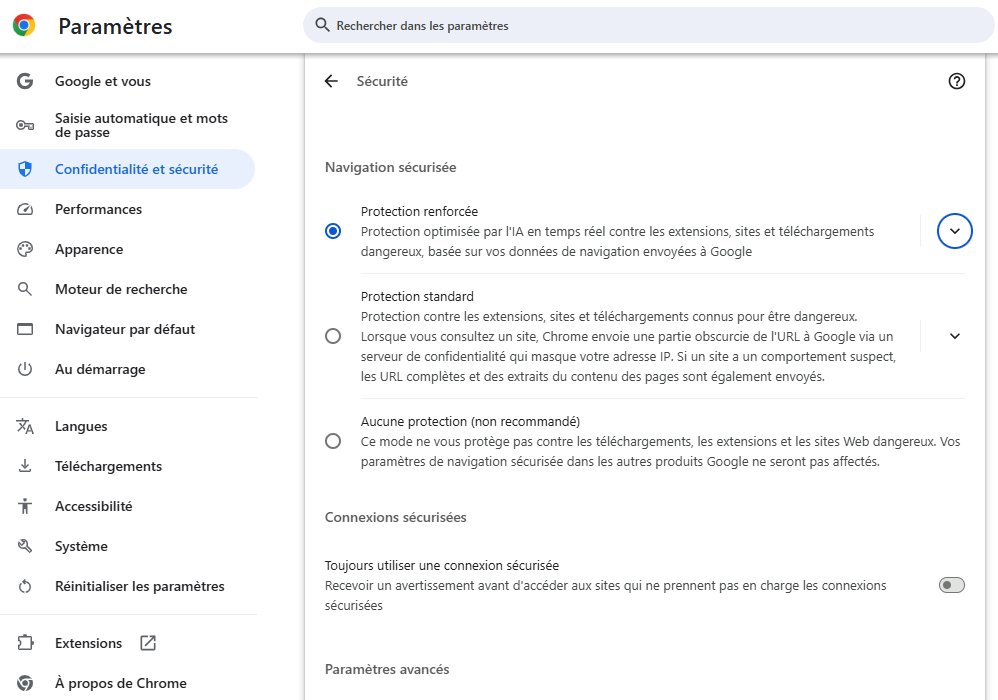The image size is (998, 700).
Task: Click the Chrome logo in the header
Action: click(25, 26)
